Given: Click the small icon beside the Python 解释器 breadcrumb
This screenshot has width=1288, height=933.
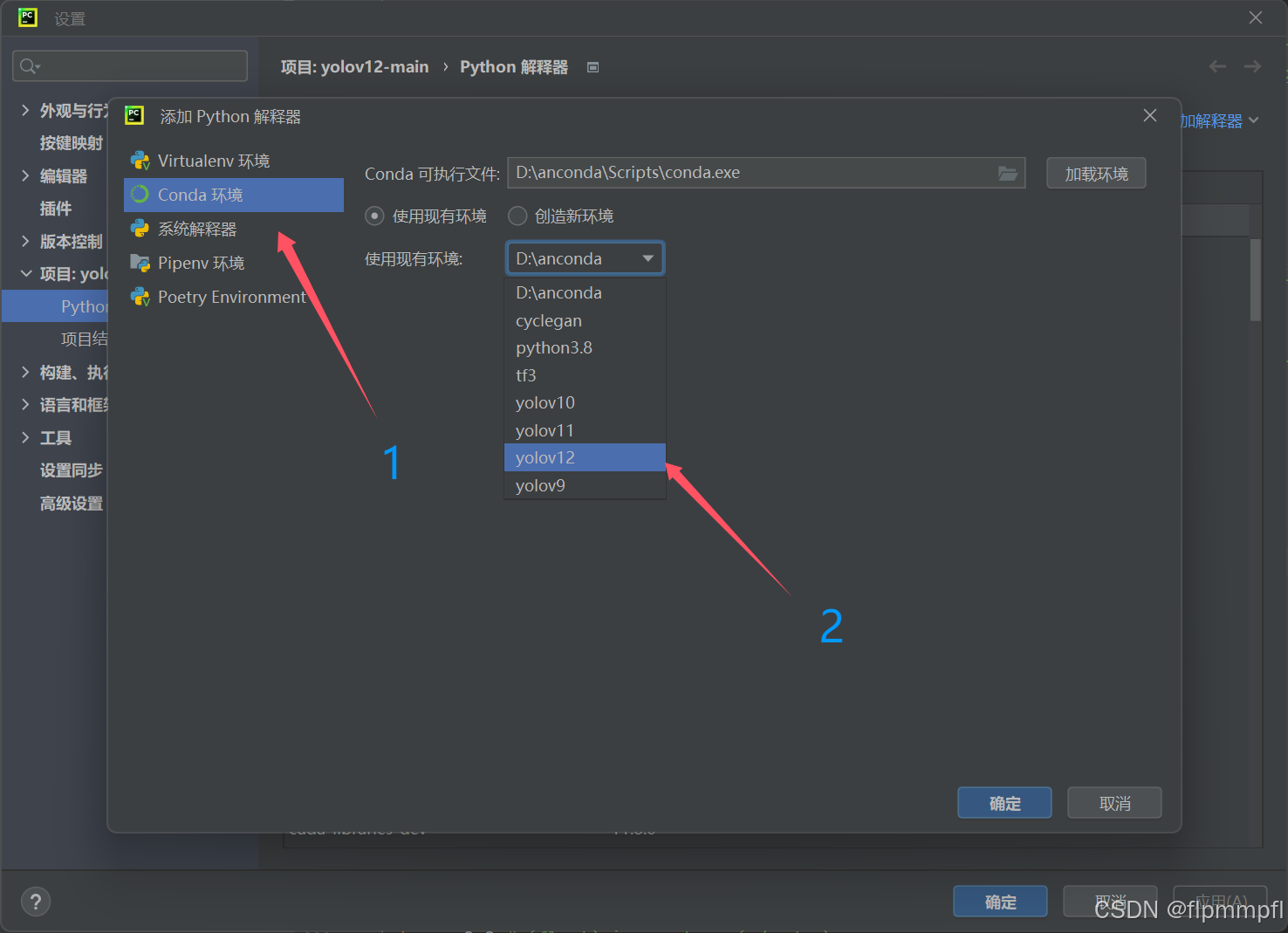Looking at the screenshot, I should coord(593,67).
